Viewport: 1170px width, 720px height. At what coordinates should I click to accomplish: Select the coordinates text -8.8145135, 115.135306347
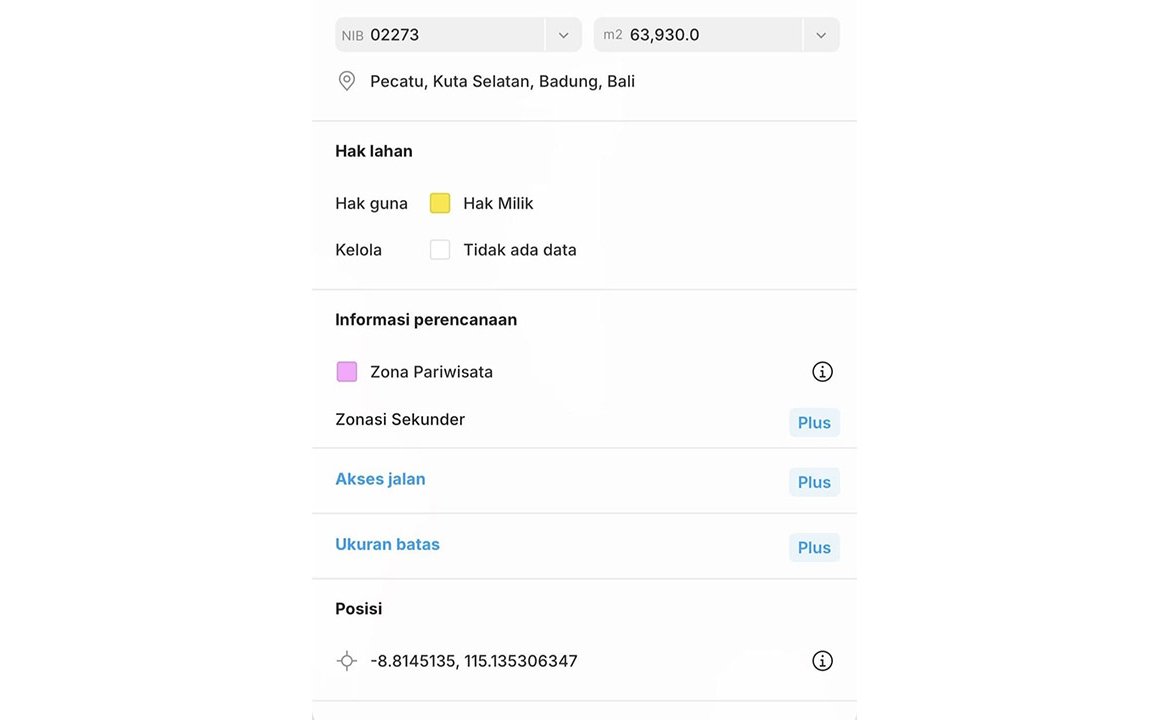[473, 661]
